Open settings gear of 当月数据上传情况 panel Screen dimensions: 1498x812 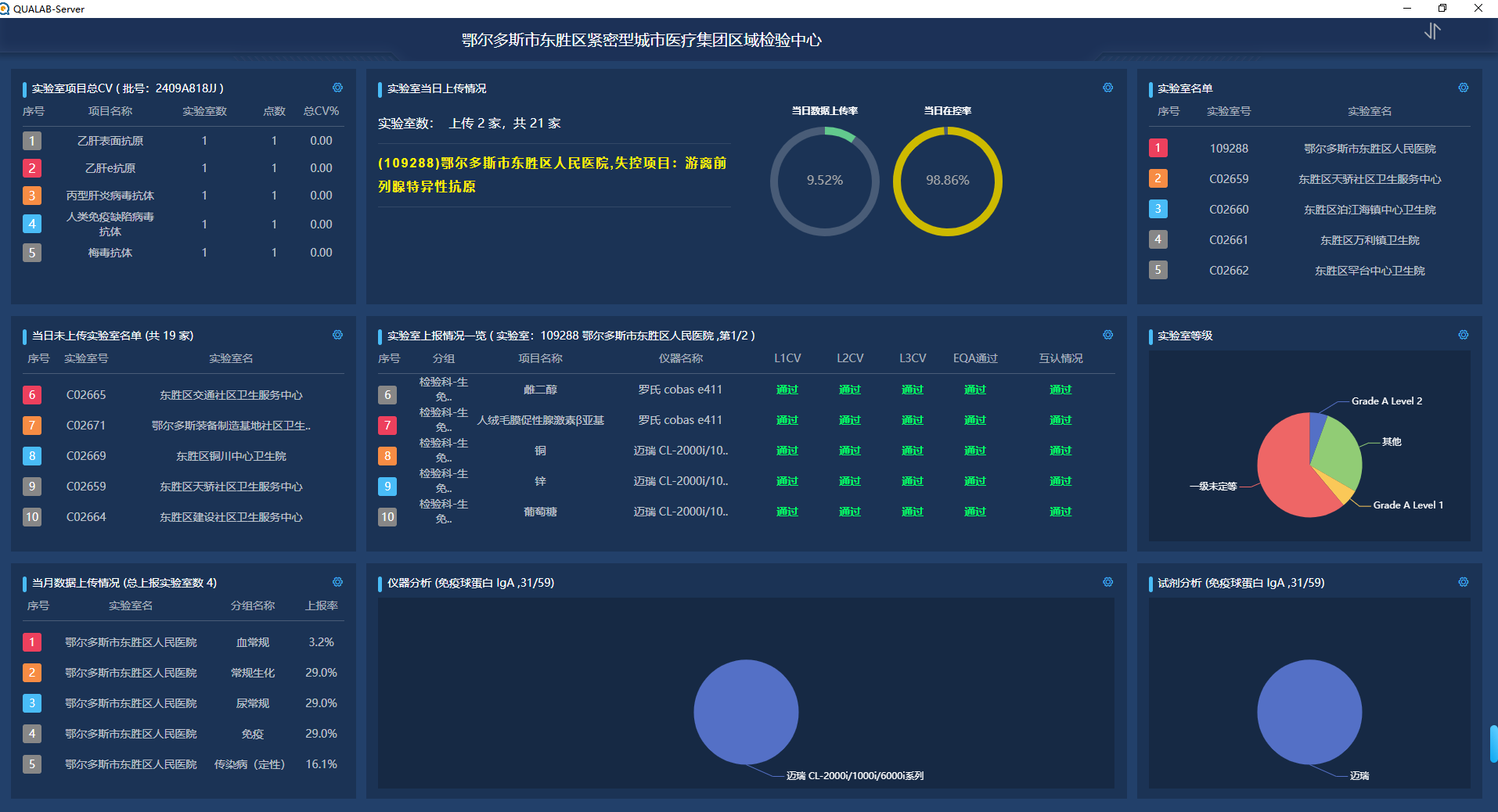point(337,582)
